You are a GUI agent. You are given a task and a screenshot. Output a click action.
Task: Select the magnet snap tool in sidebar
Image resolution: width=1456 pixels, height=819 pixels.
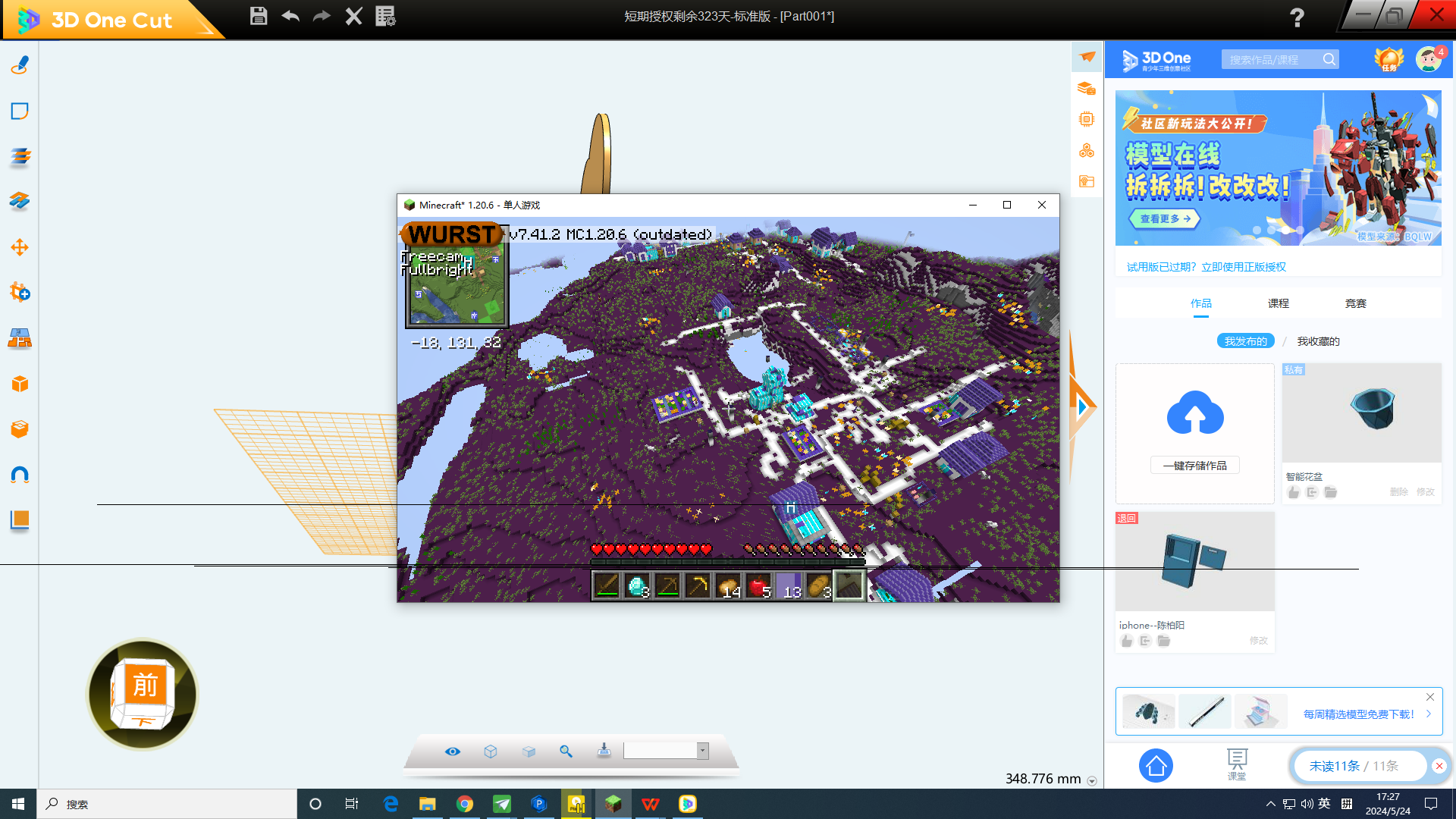point(20,475)
